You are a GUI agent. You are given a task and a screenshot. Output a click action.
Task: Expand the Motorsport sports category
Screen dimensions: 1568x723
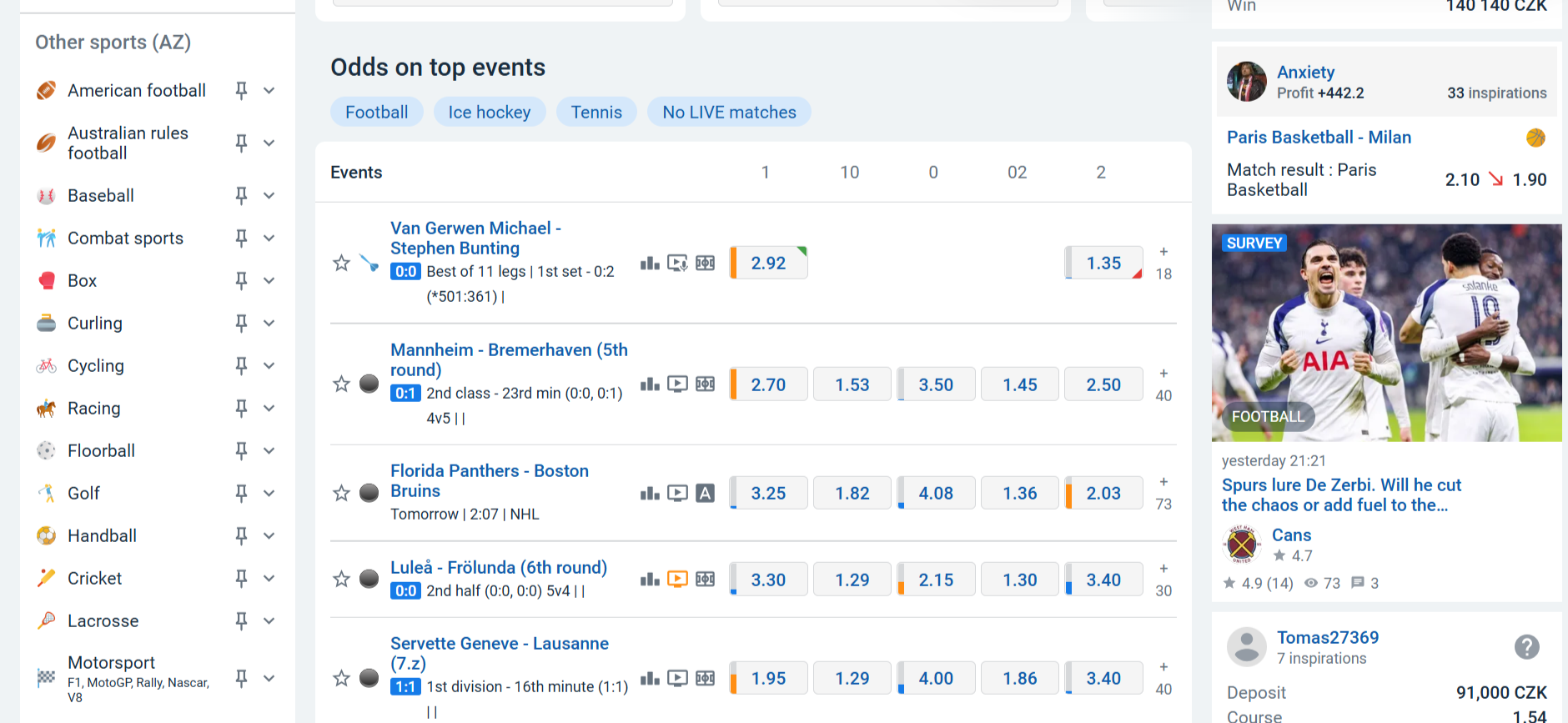(x=268, y=678)
